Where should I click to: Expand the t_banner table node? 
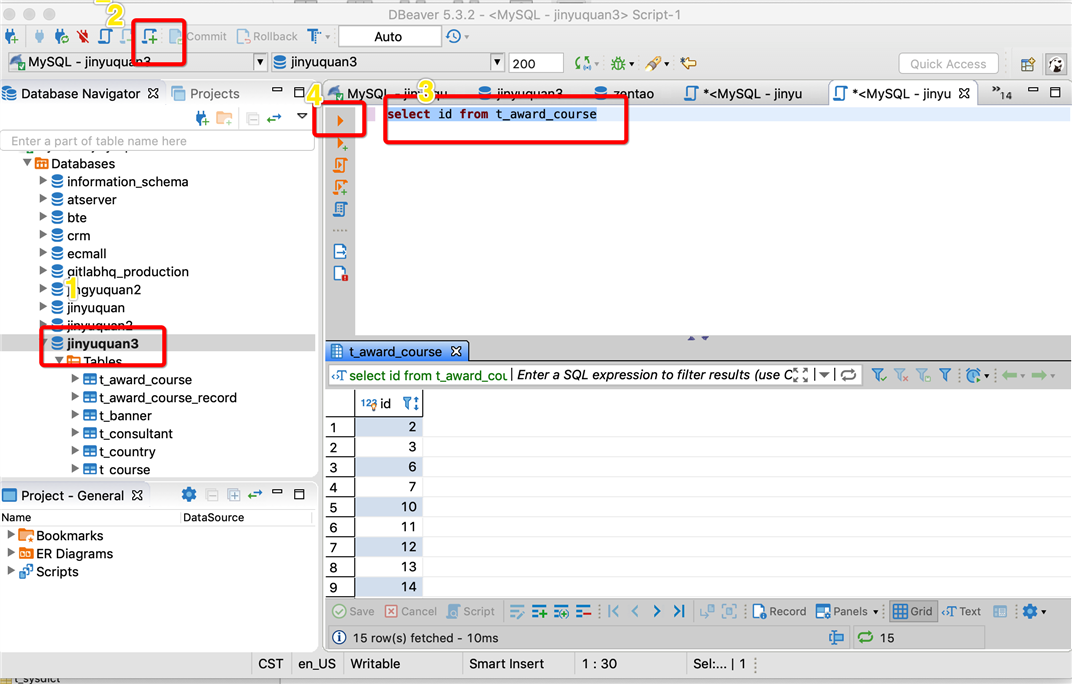click(75, 415)
